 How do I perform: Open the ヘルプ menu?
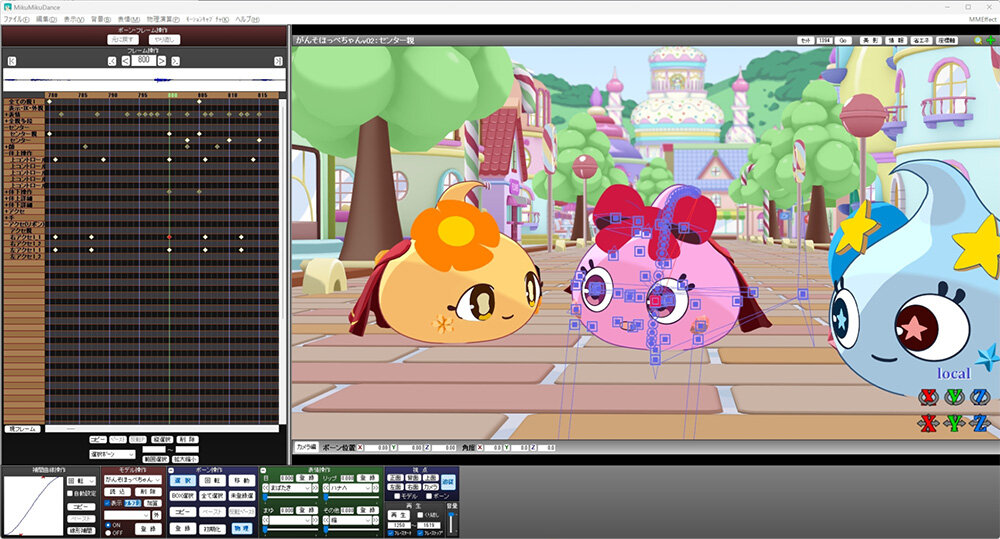point(246,19)
